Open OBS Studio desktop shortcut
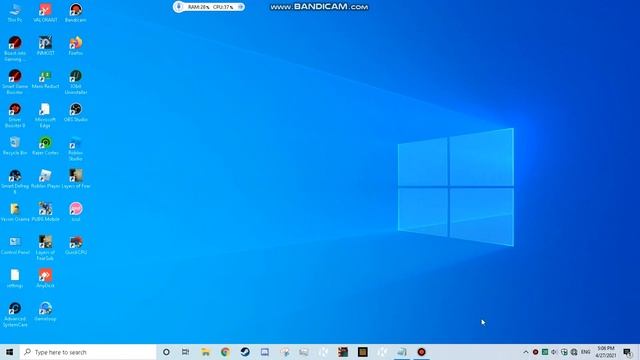This screenshot has height=360, width=640. tap(76, 112)
